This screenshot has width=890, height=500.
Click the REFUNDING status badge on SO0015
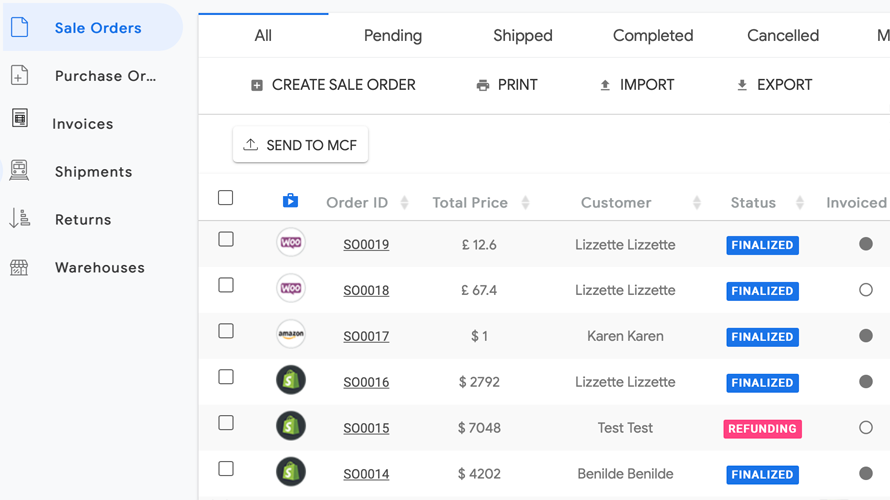coord(762,428)
